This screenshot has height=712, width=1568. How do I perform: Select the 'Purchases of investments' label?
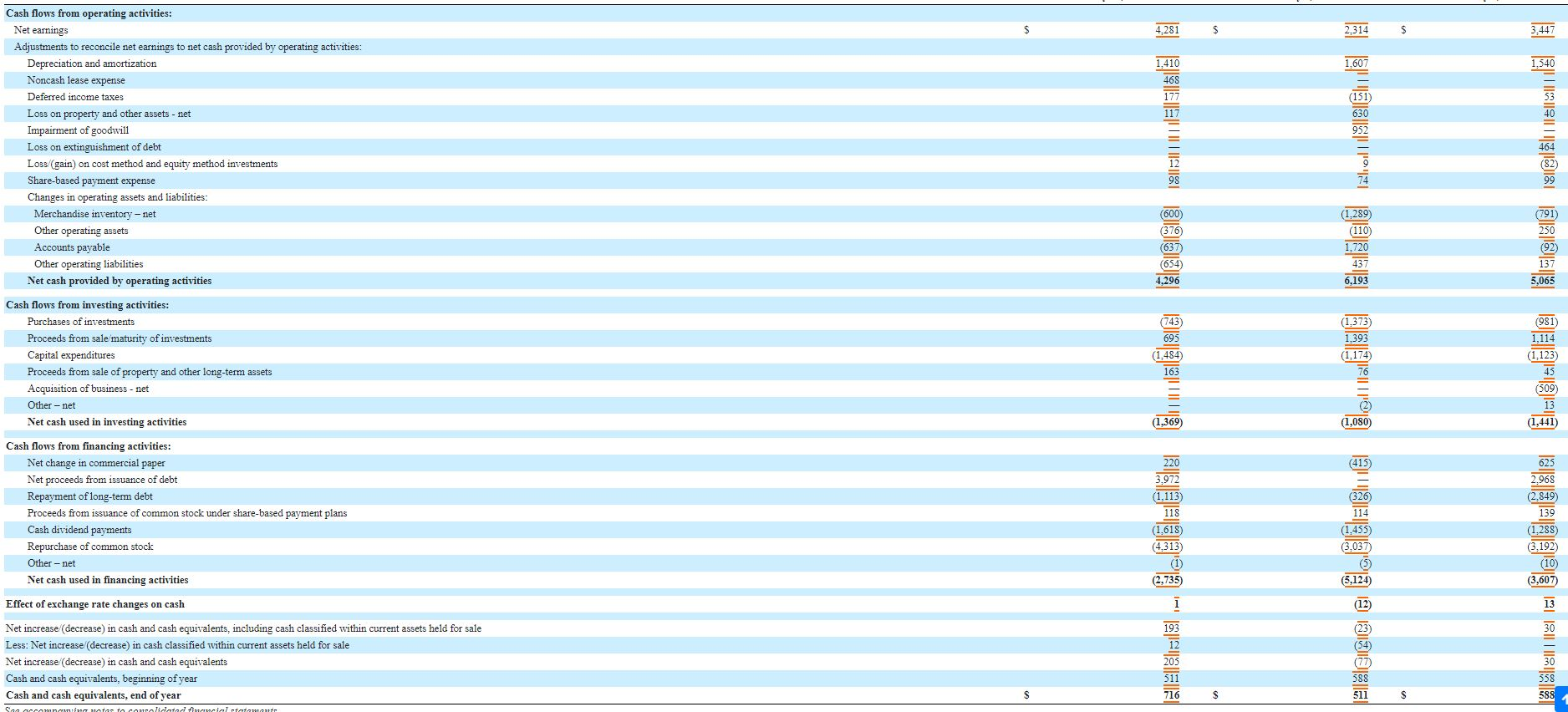[x=81, y=322]
